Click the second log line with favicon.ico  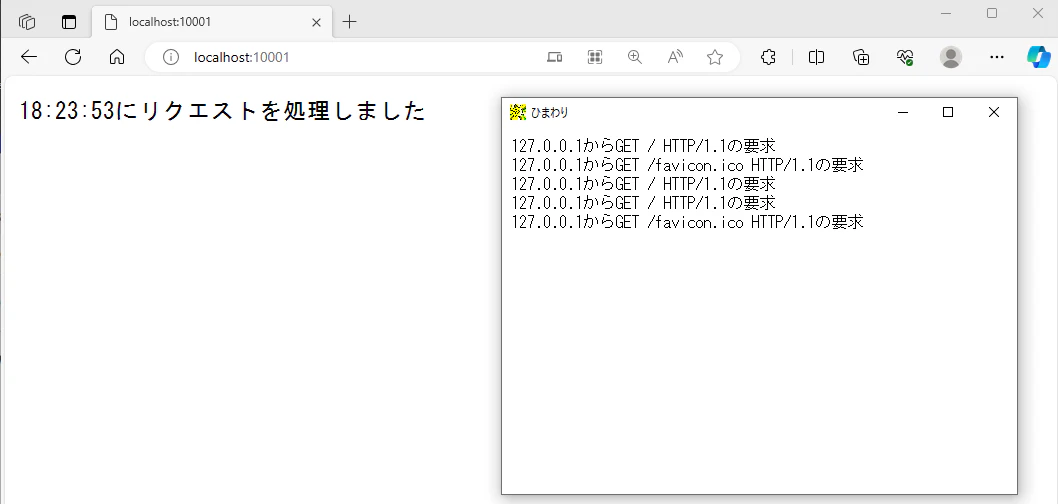(x=688, y=165)
